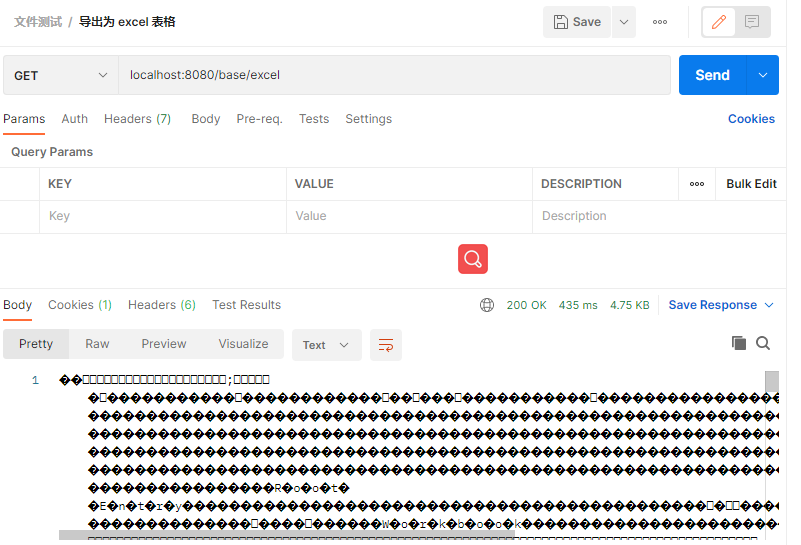Screen dimensions: 801x545
Task: Click the horizontal scrollbar of response
Action: [x=287, y=535]
